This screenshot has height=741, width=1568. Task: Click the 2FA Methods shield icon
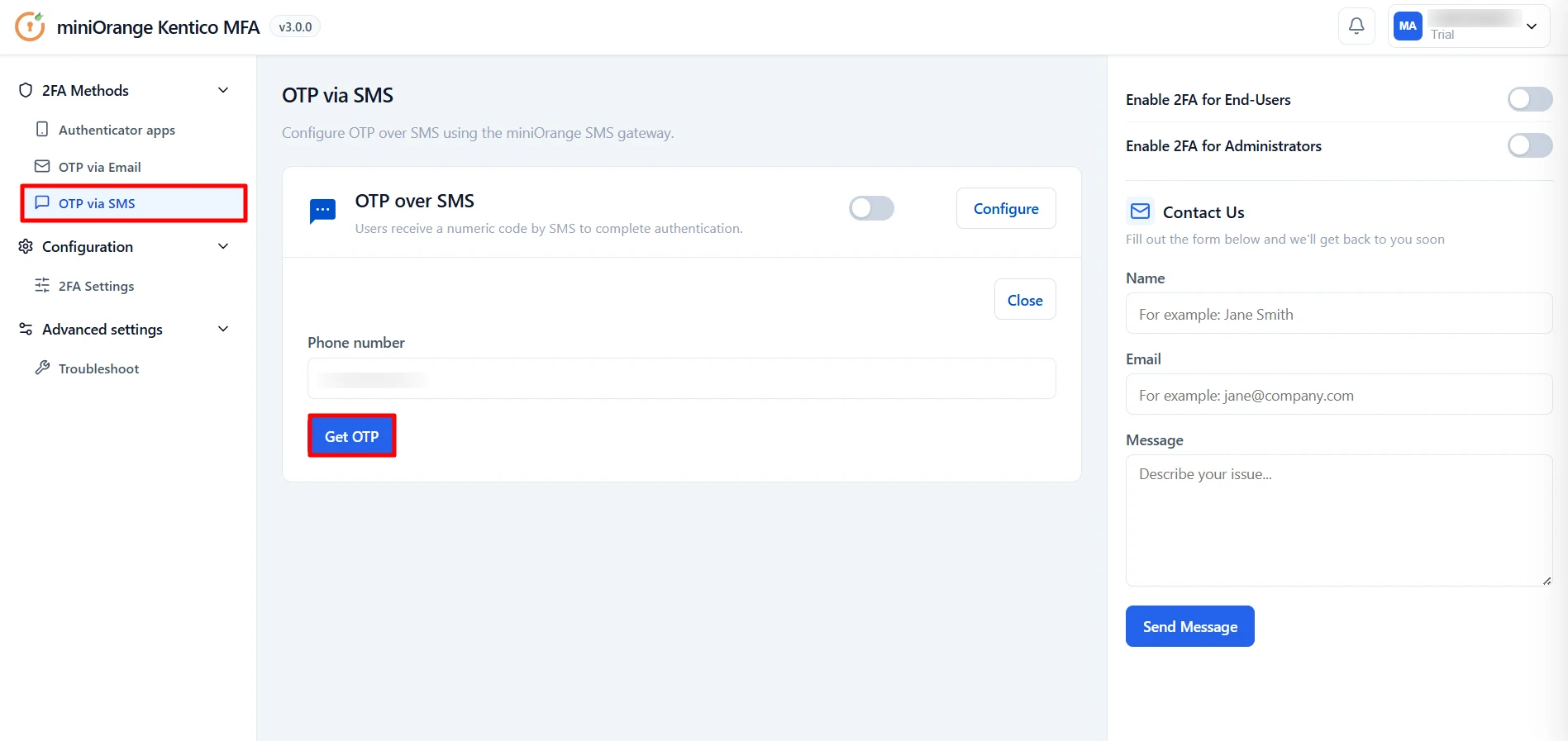coord(26,90)
